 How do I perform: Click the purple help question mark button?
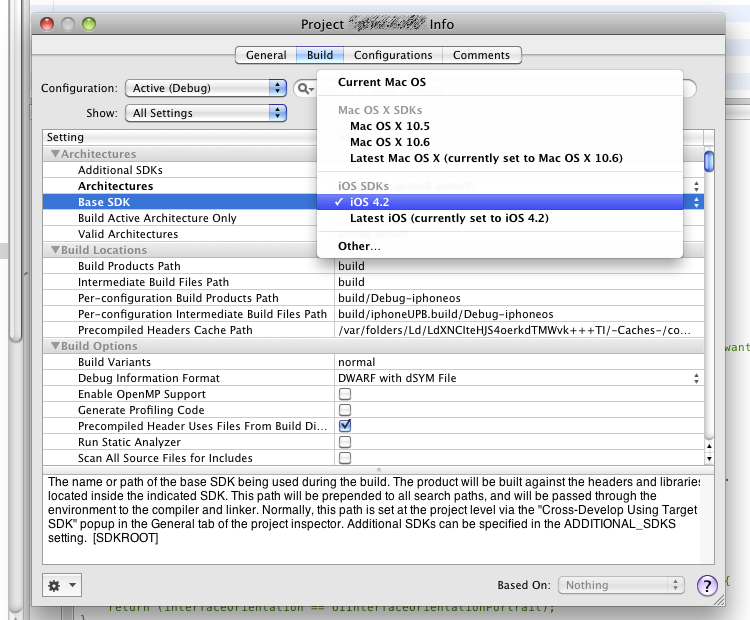pyautogui.click(x=707, y=585)
